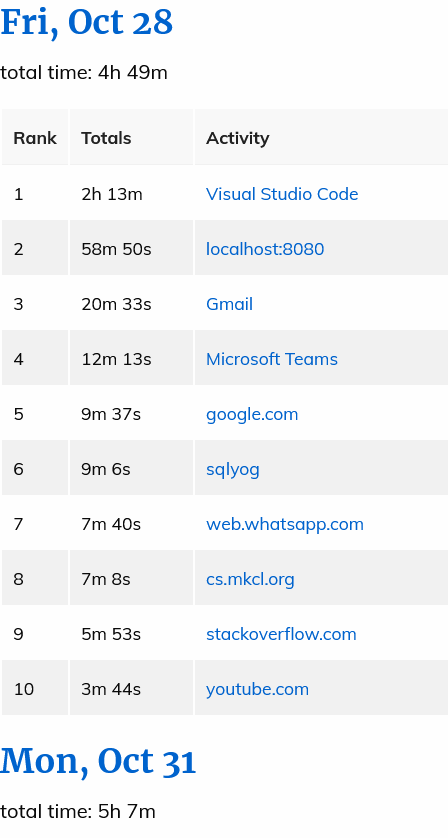Click the Fri, Oct 28 heading

[87, 23]
